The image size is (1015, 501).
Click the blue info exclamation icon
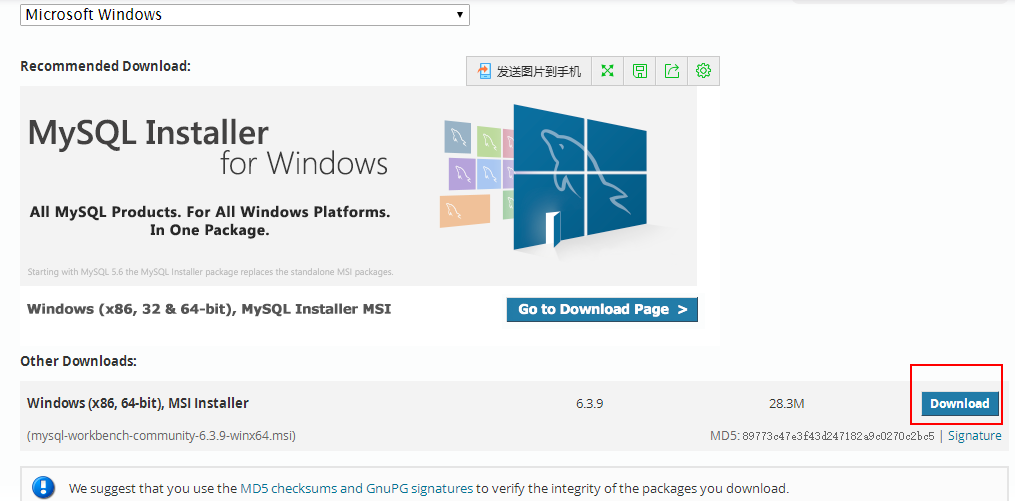tap(43, 487)
